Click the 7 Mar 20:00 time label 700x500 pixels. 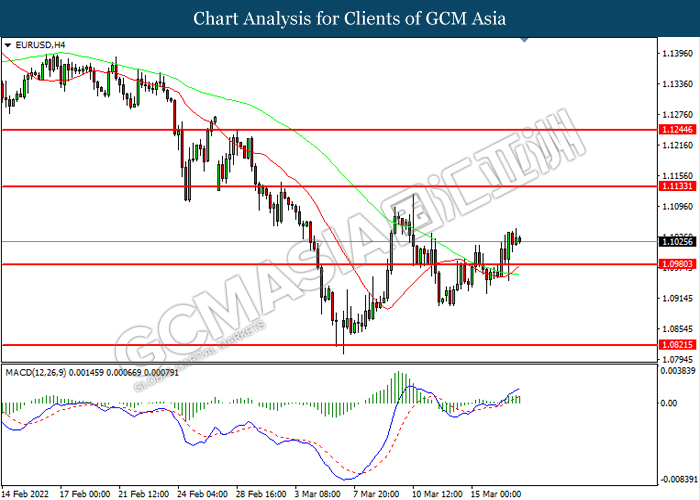click(x=376, y=494)
